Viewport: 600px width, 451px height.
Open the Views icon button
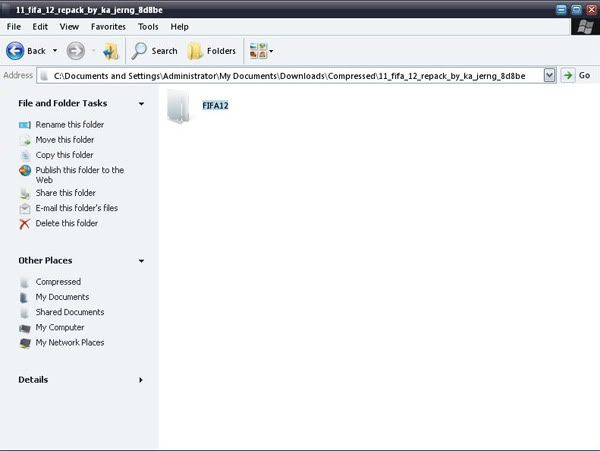(x=258, y=51)
